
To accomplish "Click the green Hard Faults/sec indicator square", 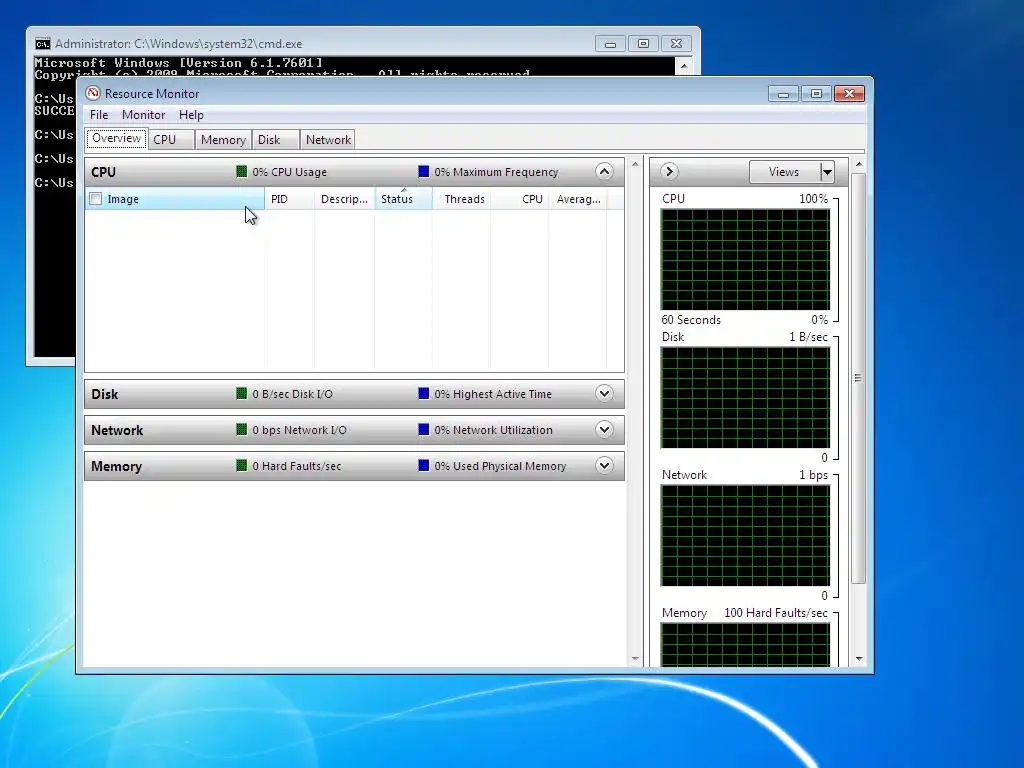I will [242, 466].
